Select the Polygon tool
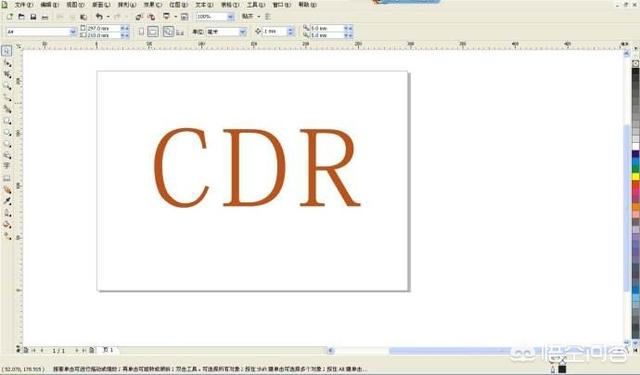 point(7,144)
